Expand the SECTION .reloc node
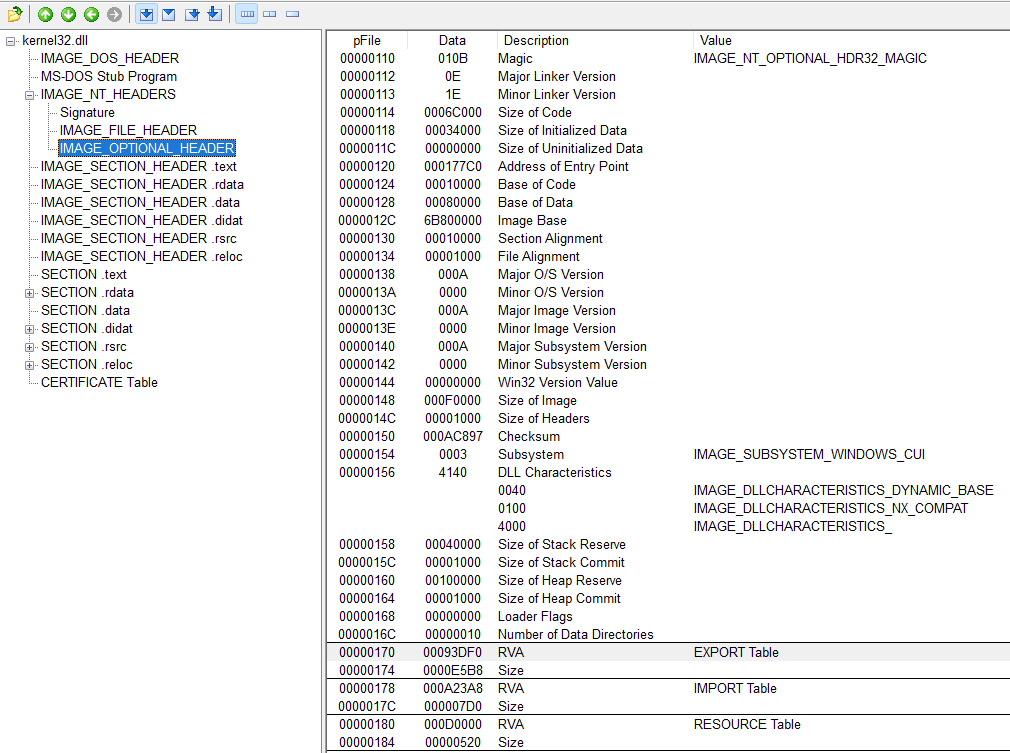This screenshot has height=753, width=1010. click(x=29, y=365)
